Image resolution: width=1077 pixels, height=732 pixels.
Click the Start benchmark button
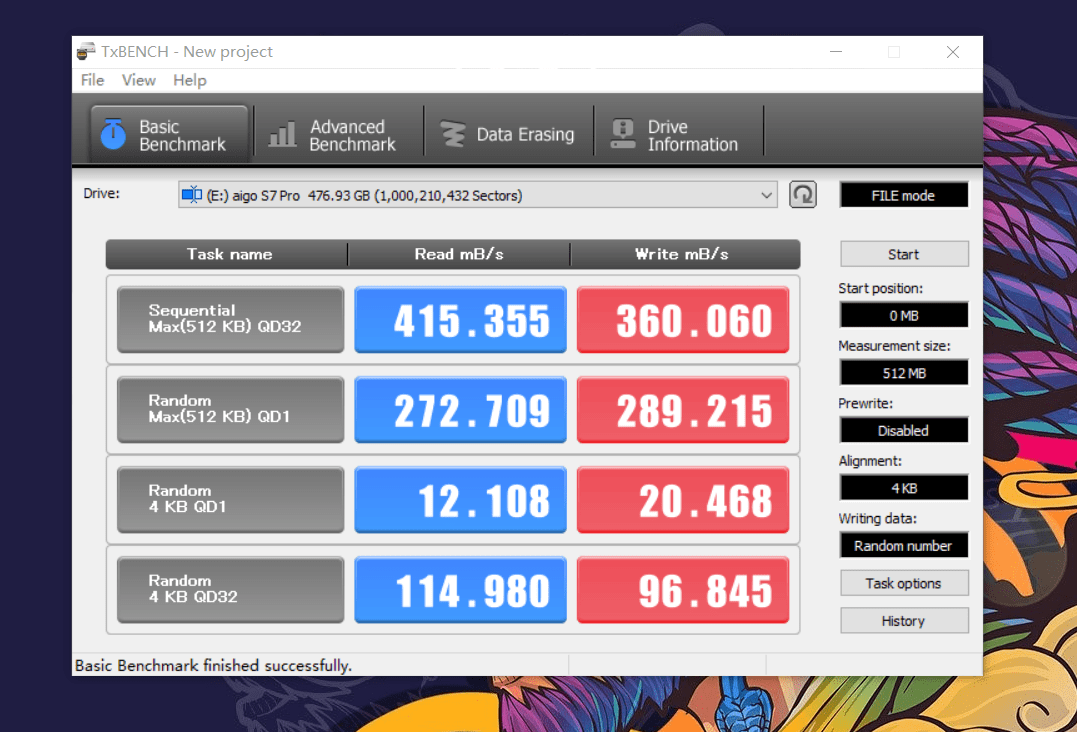[x=904, y=254]
